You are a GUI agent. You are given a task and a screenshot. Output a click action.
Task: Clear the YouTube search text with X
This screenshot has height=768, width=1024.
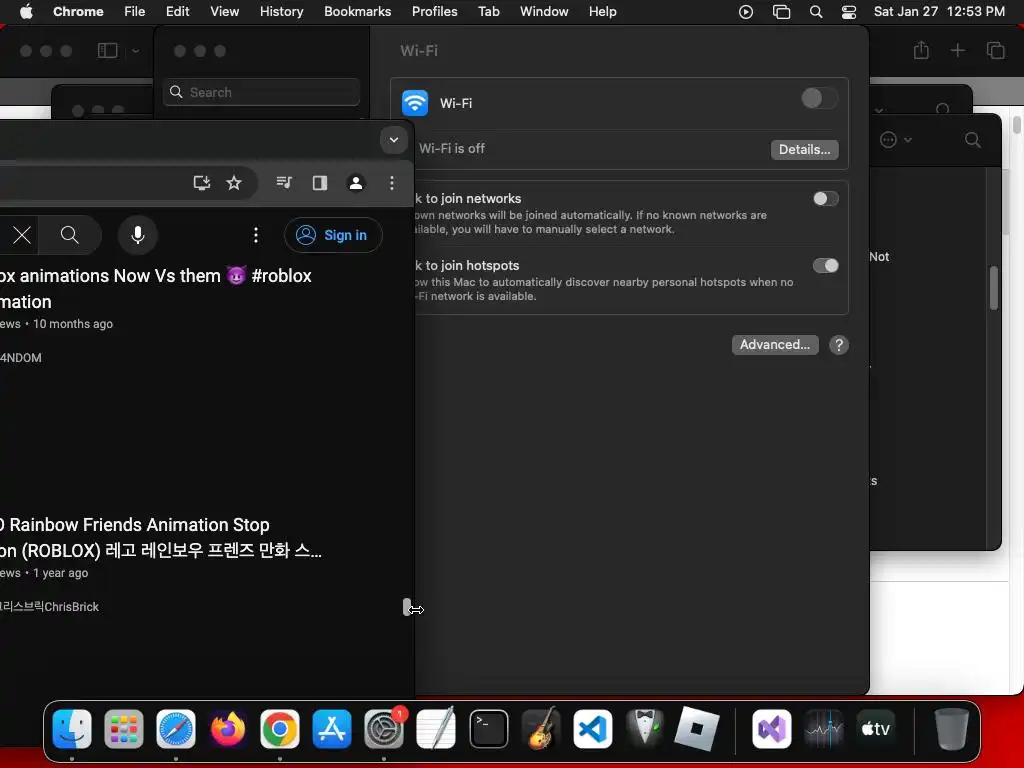pyautogui.click(x=22, y=235)
